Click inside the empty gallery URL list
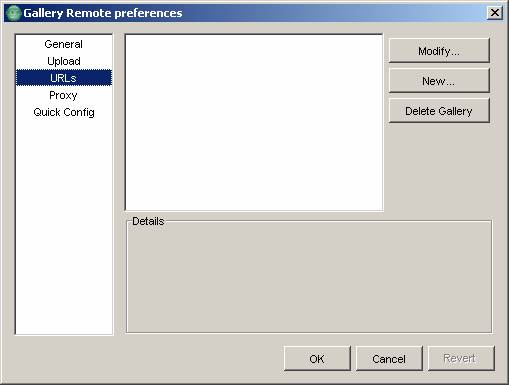 click(x=254, y=122)
